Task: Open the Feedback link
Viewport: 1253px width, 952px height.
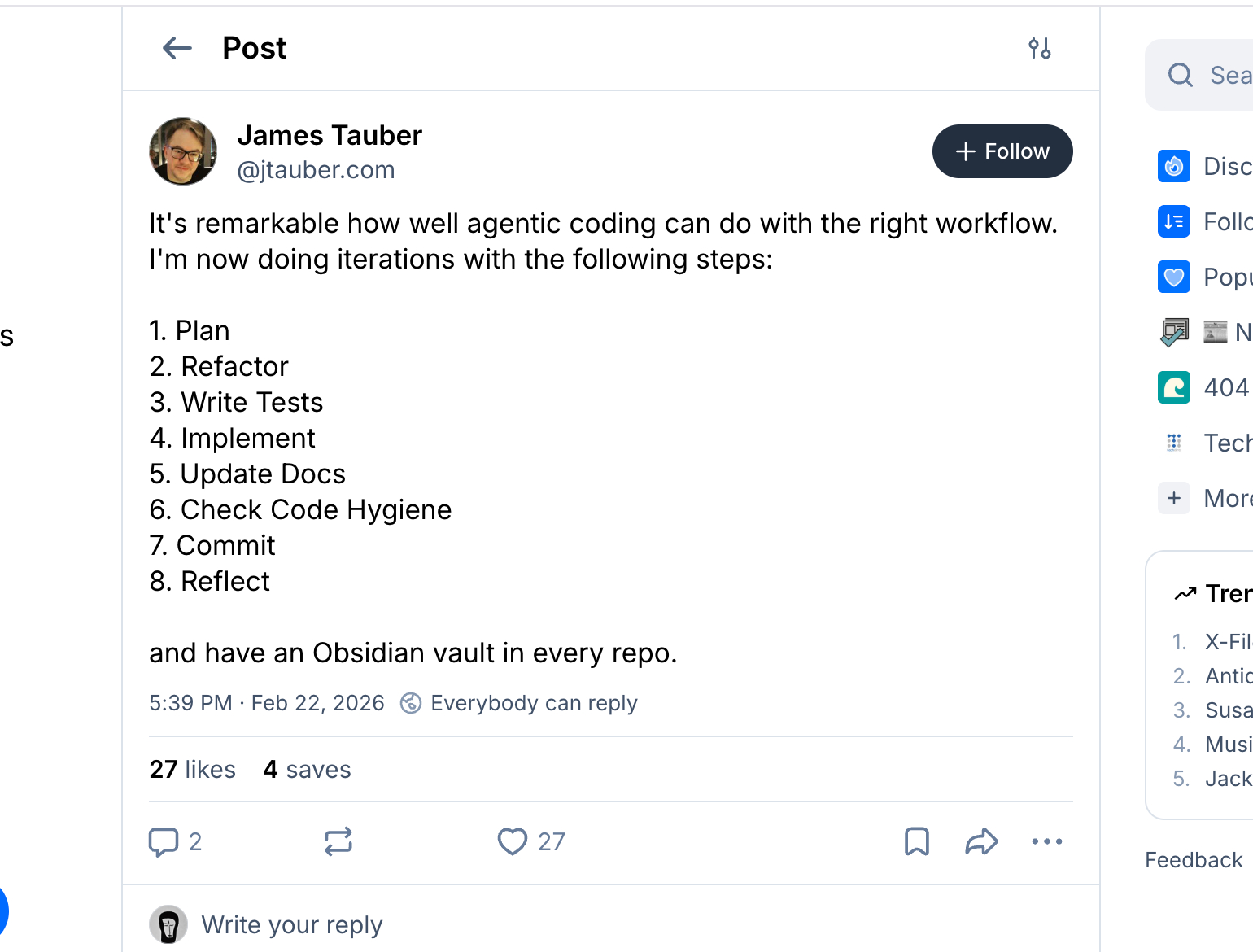Action: [1194, 860]
